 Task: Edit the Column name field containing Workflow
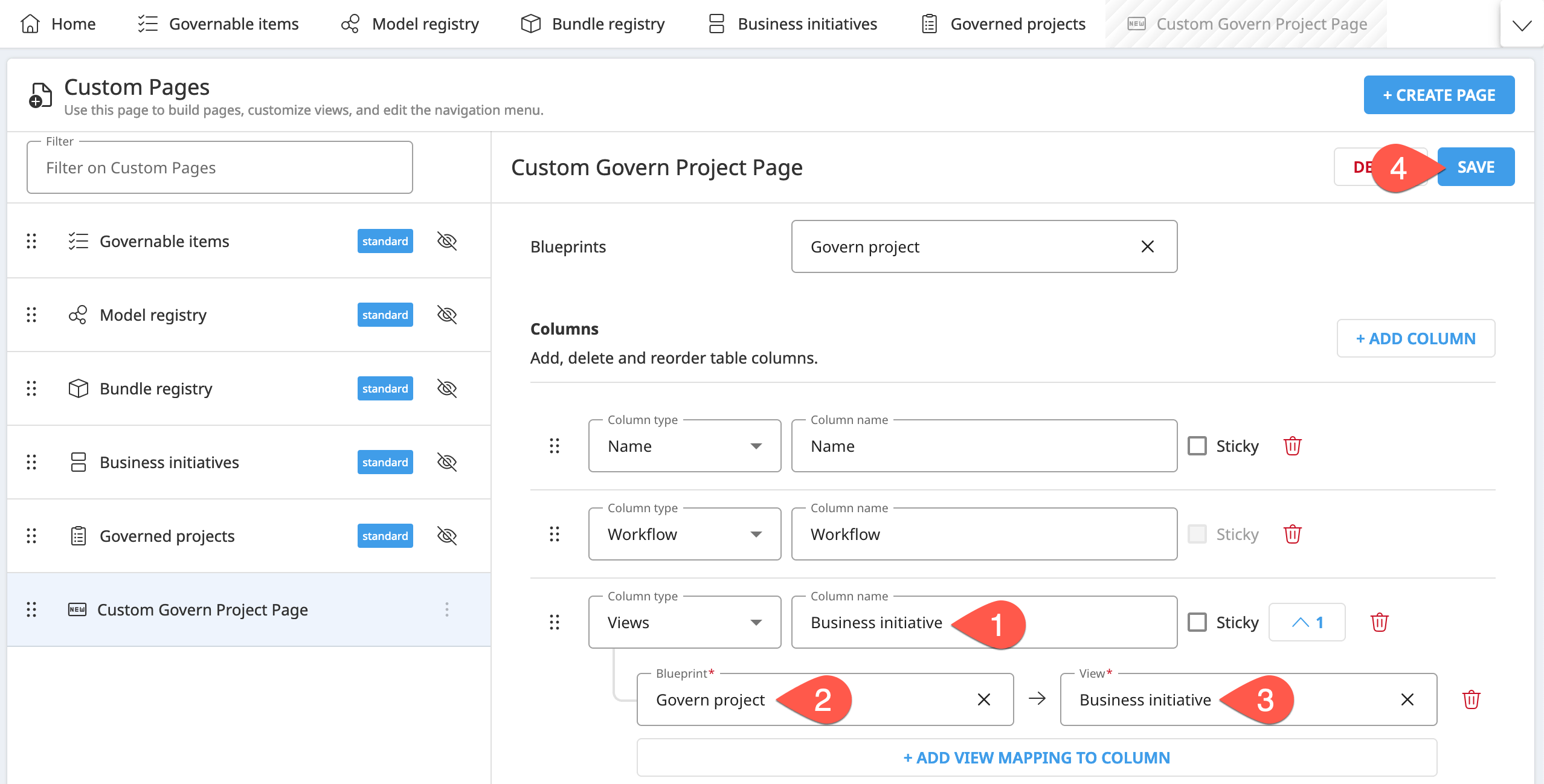[984, 534]
